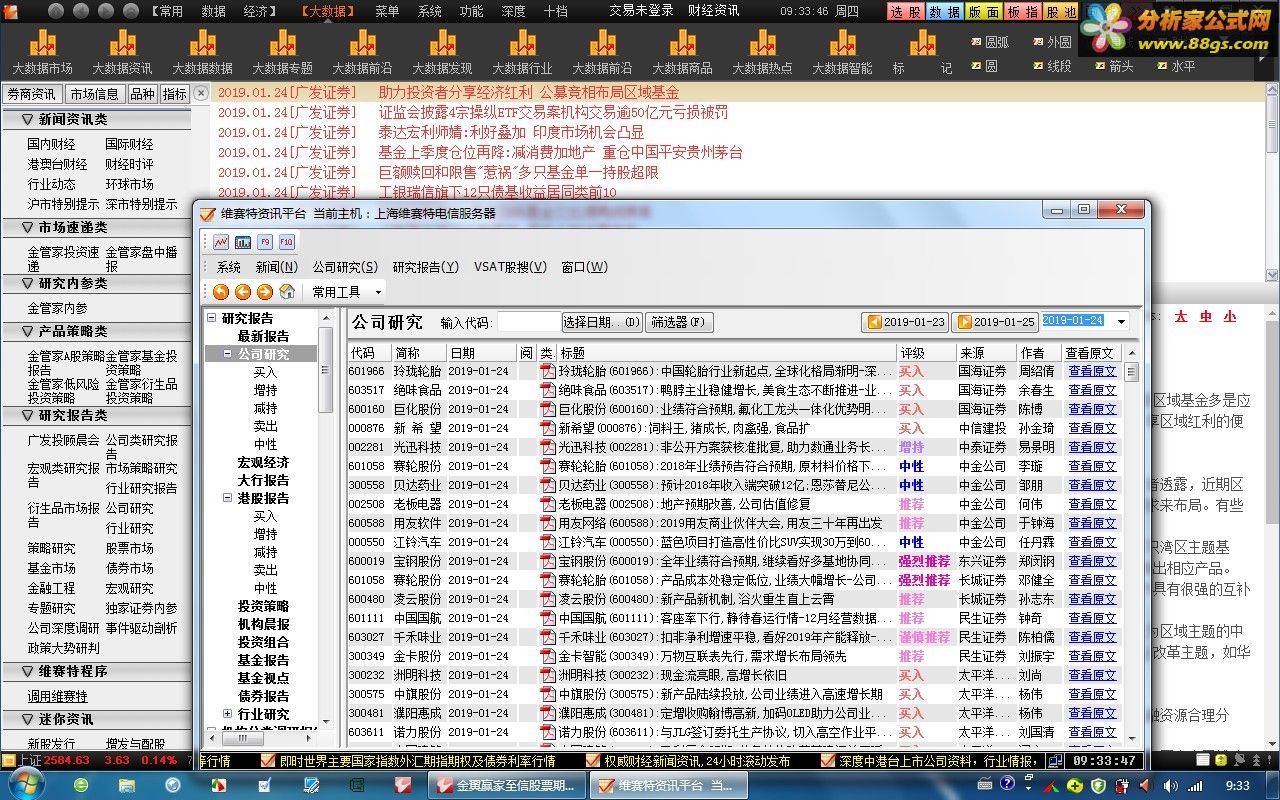The width and height of the screenshot is (1280, 800).
Task: Open the date dropdown showing 2019-01-24
Action: [1122, 322]
